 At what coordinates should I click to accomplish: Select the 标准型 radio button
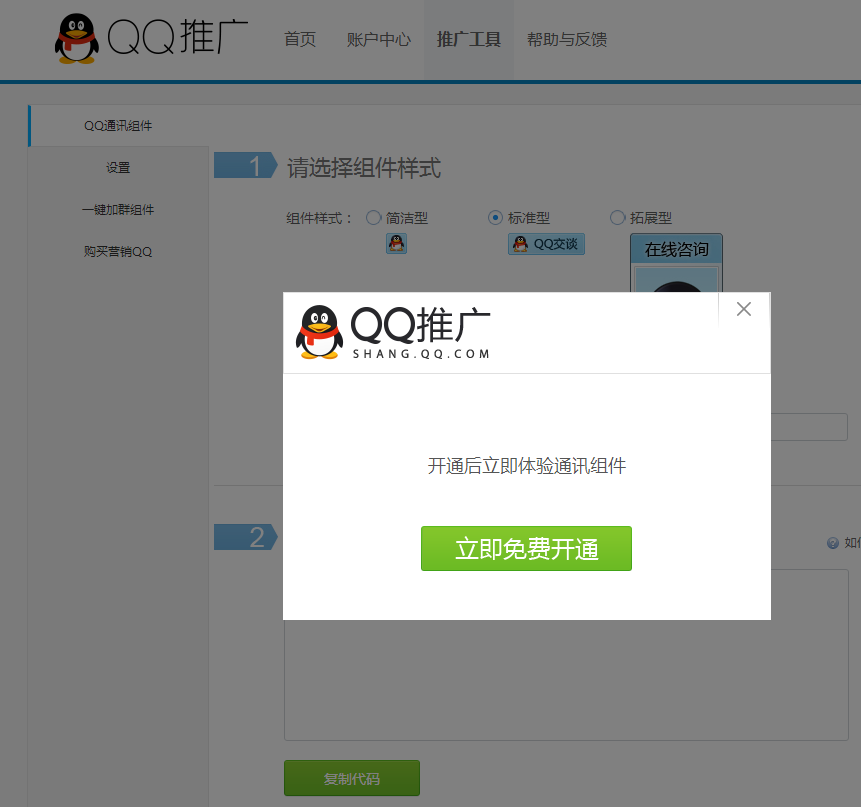[495, 218]
